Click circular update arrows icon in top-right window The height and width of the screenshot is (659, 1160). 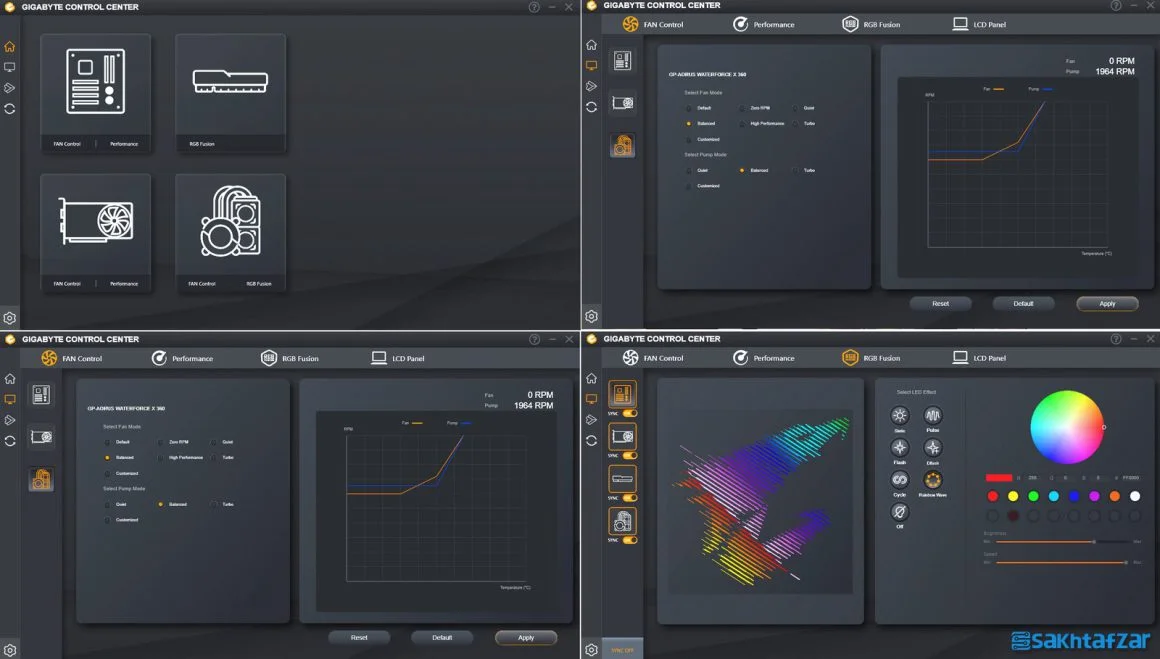point(591,107)
